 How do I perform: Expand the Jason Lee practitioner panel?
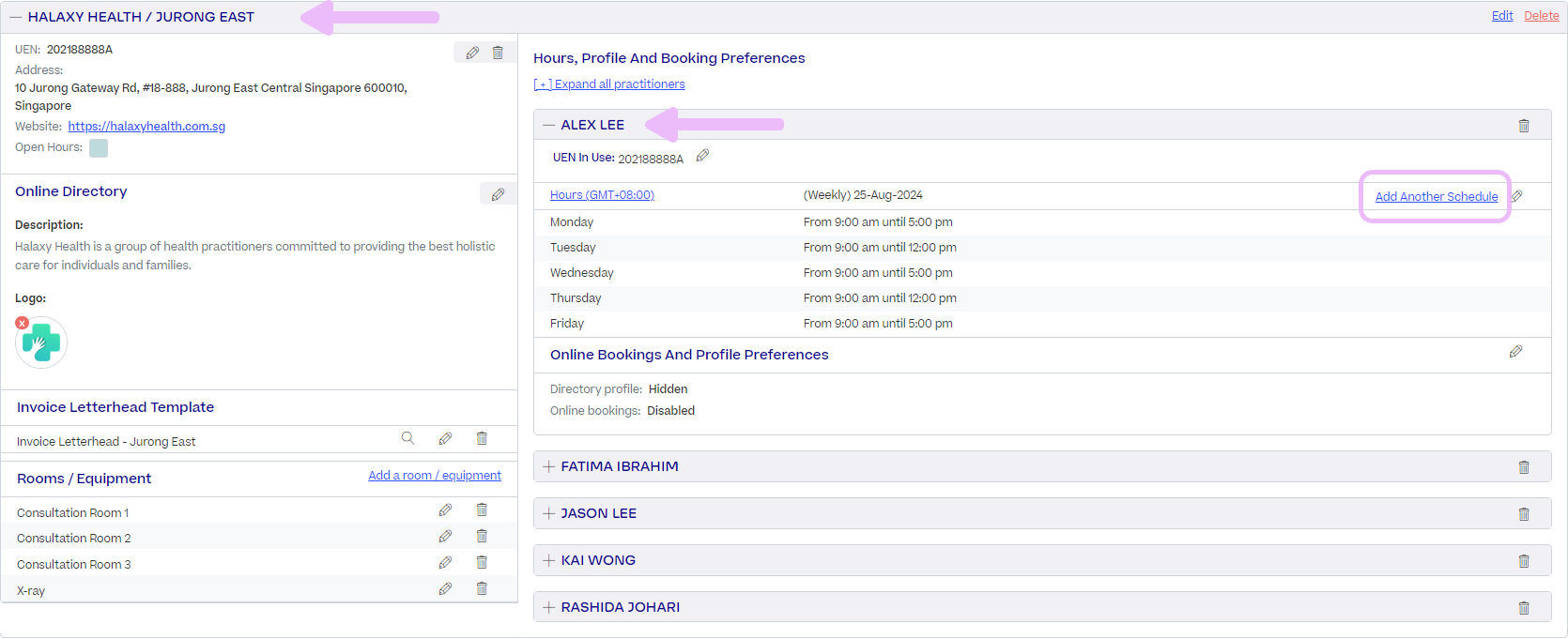click(x=549, y=513)
